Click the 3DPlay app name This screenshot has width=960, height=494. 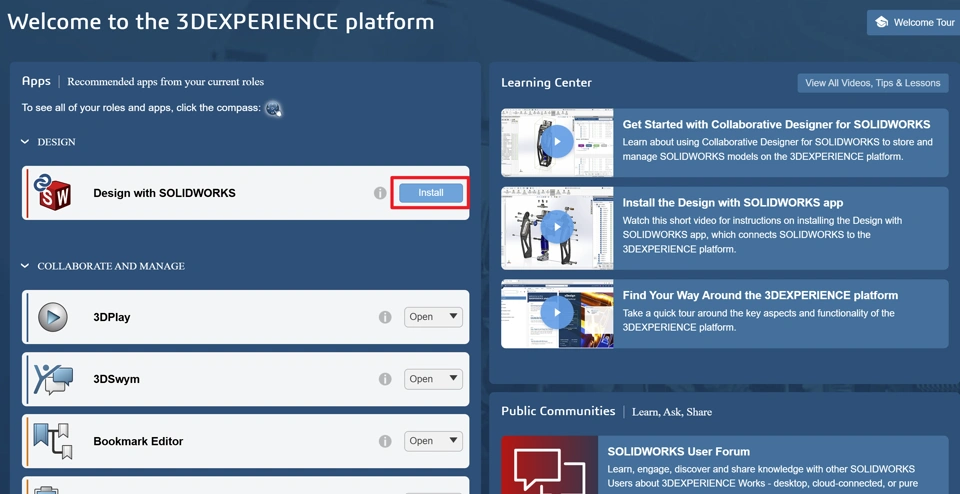pos(111,317)
